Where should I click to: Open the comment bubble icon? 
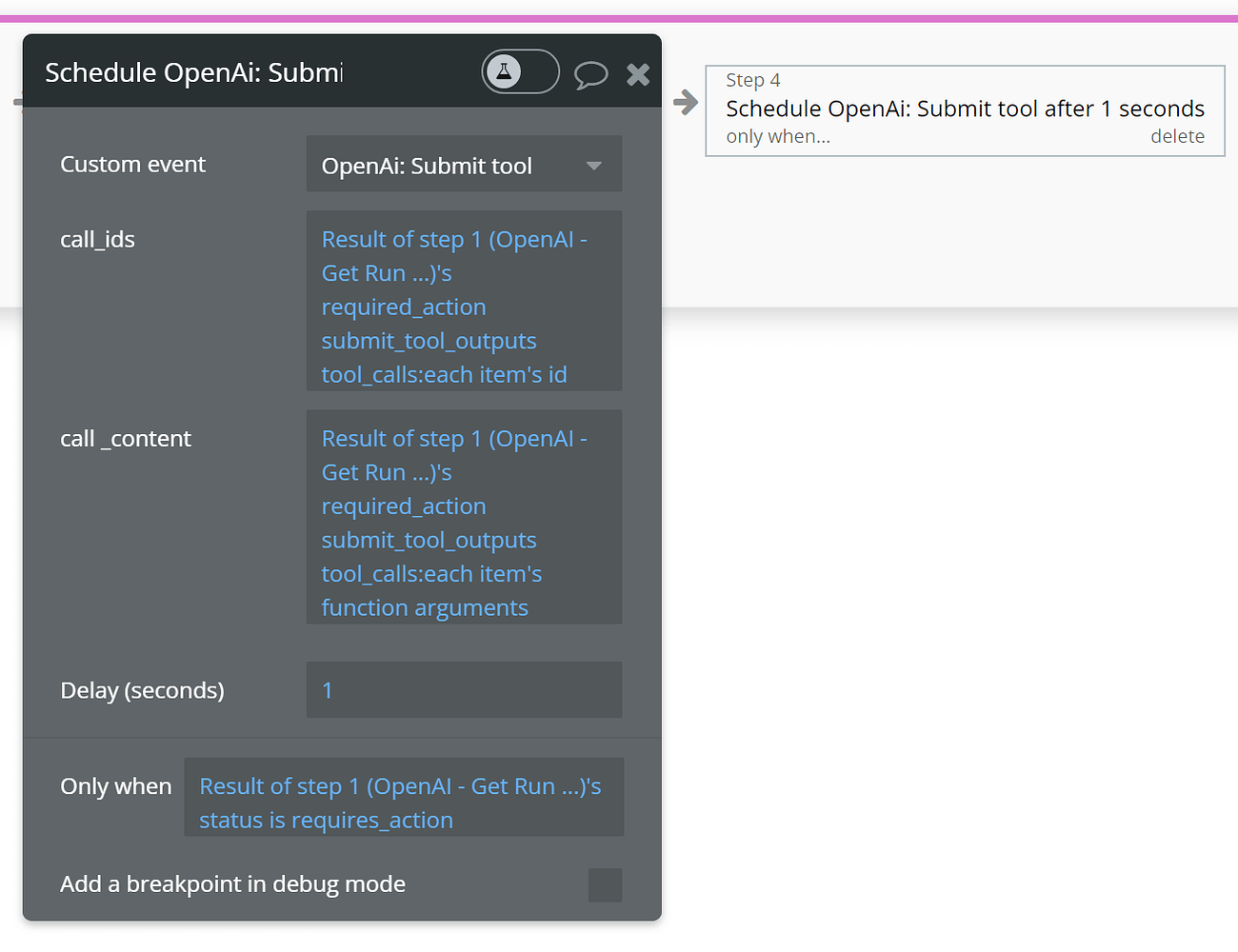click(x=590, y=74)
